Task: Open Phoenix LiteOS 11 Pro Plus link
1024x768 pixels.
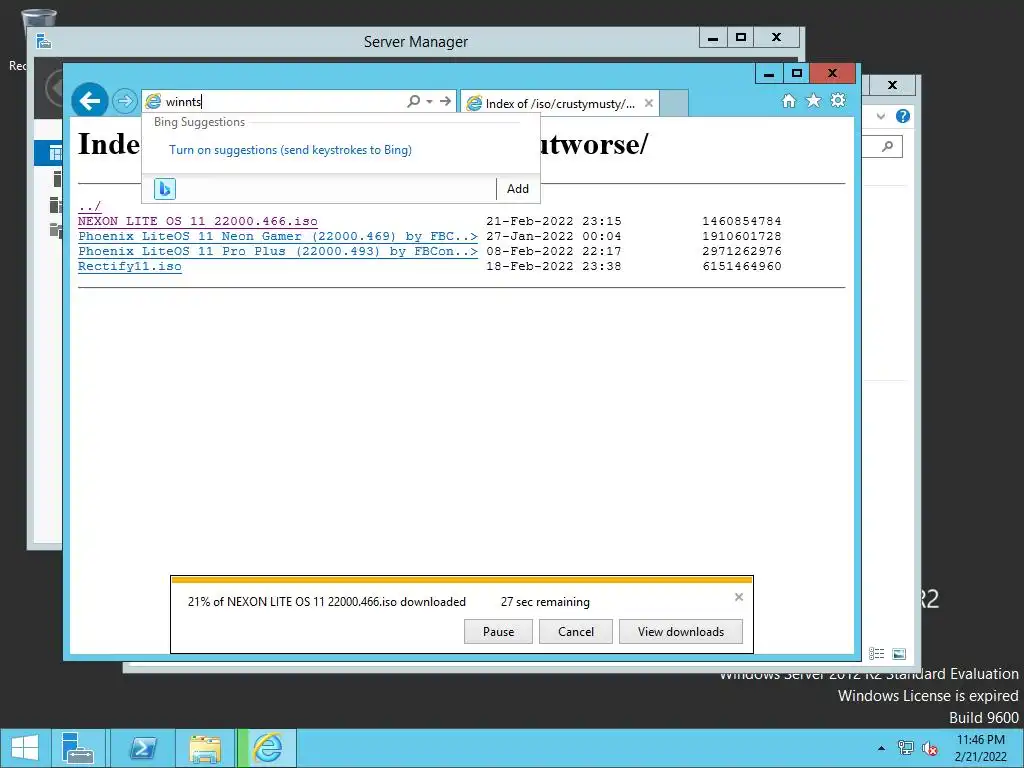Action: (x=278, y=251)
